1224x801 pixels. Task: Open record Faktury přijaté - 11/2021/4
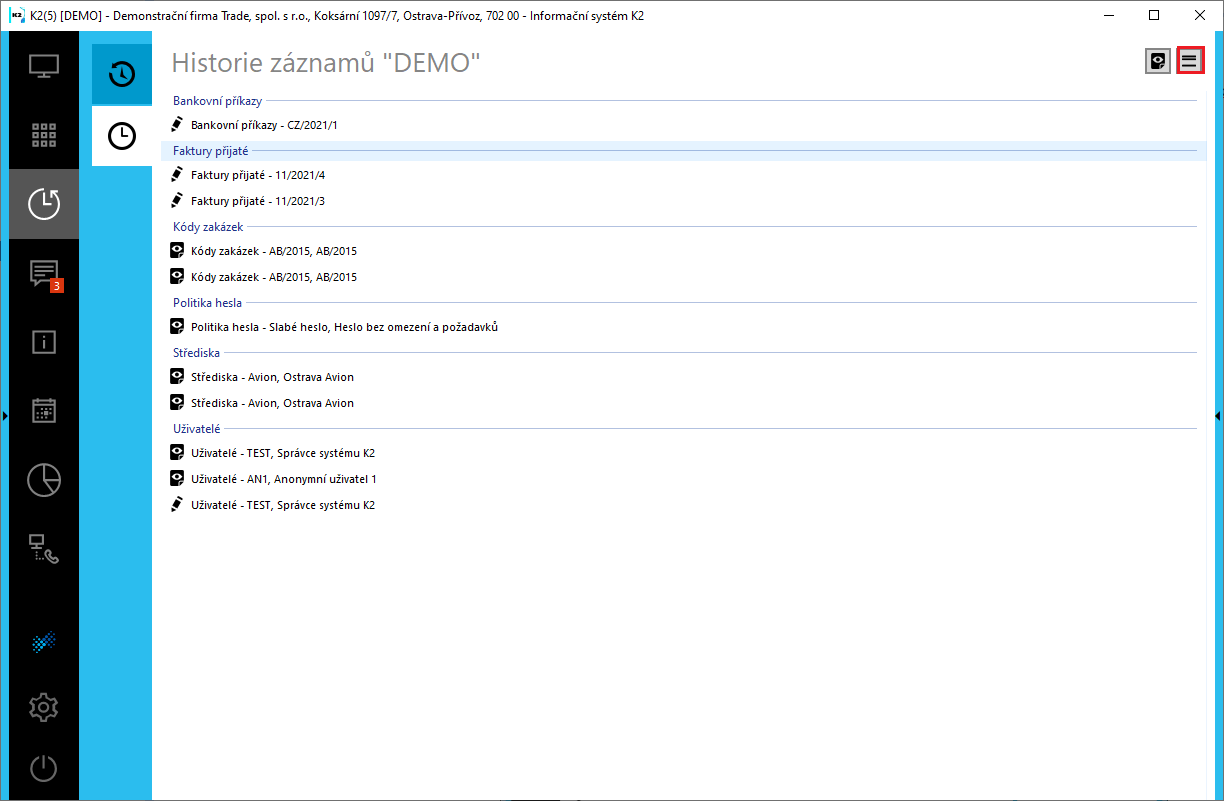click(258, 175)
